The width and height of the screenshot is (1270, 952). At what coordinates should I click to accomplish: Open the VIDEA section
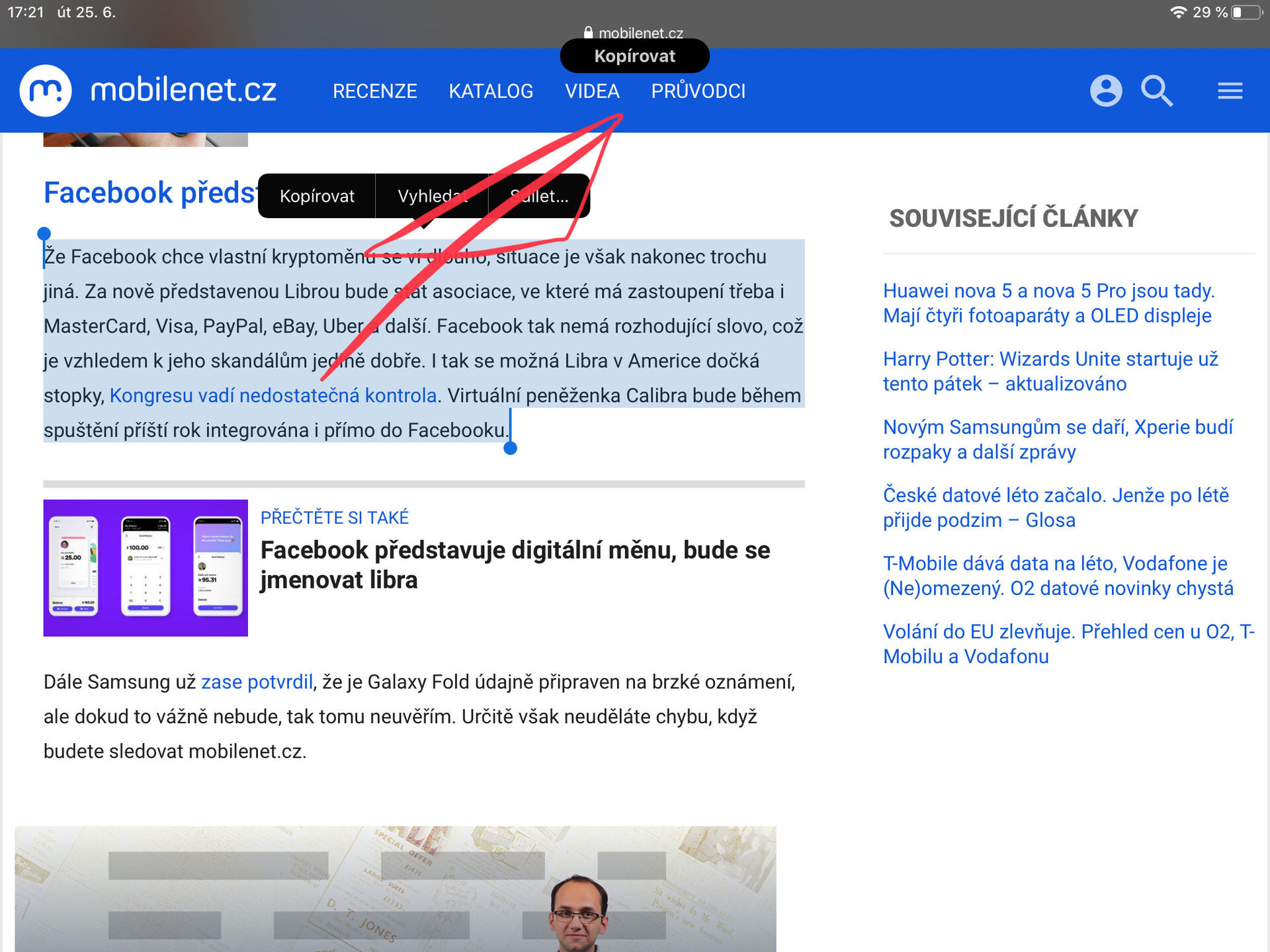(592, 91)
